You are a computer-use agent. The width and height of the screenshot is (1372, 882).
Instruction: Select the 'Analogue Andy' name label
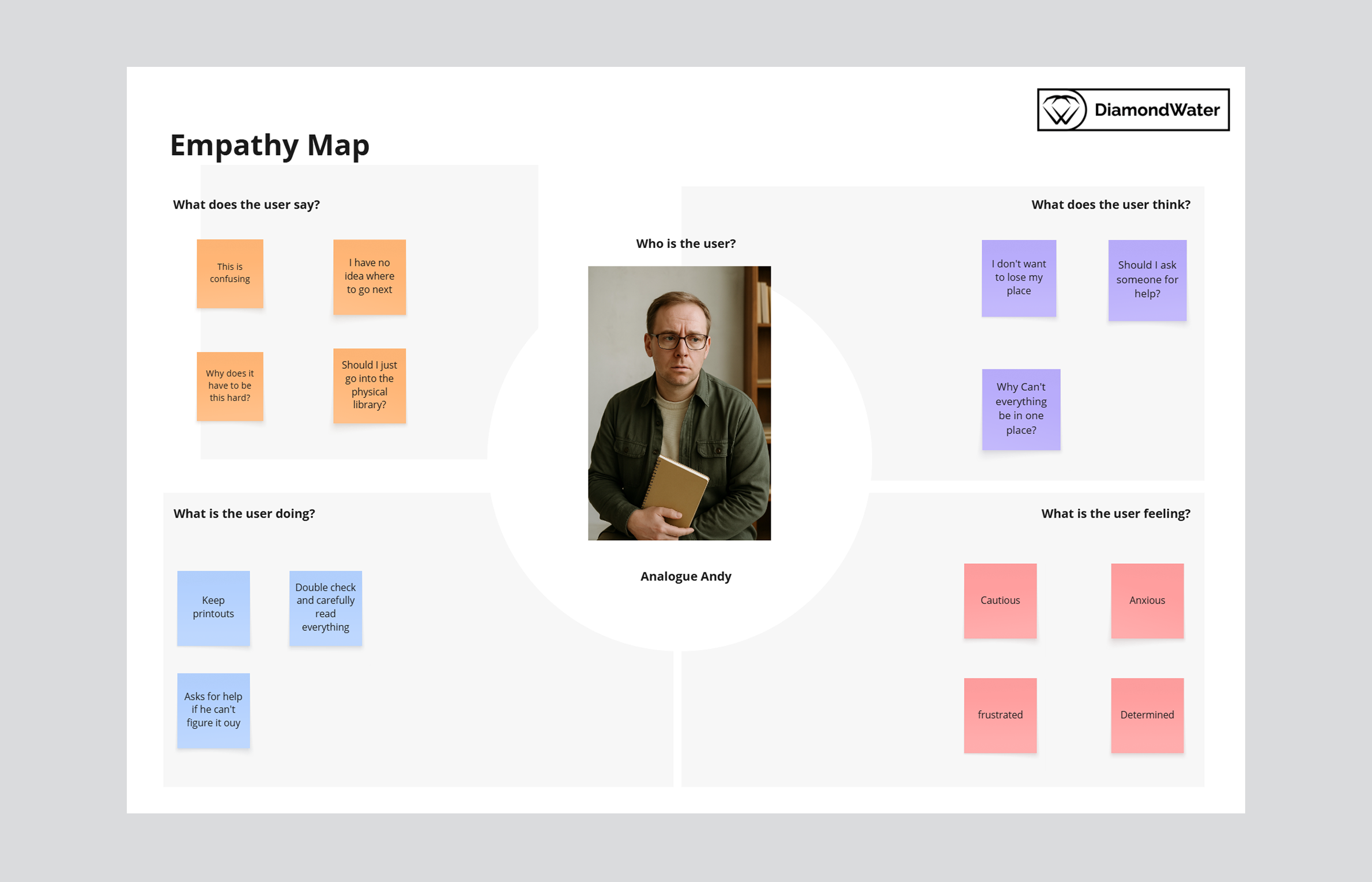coord(685,576)
